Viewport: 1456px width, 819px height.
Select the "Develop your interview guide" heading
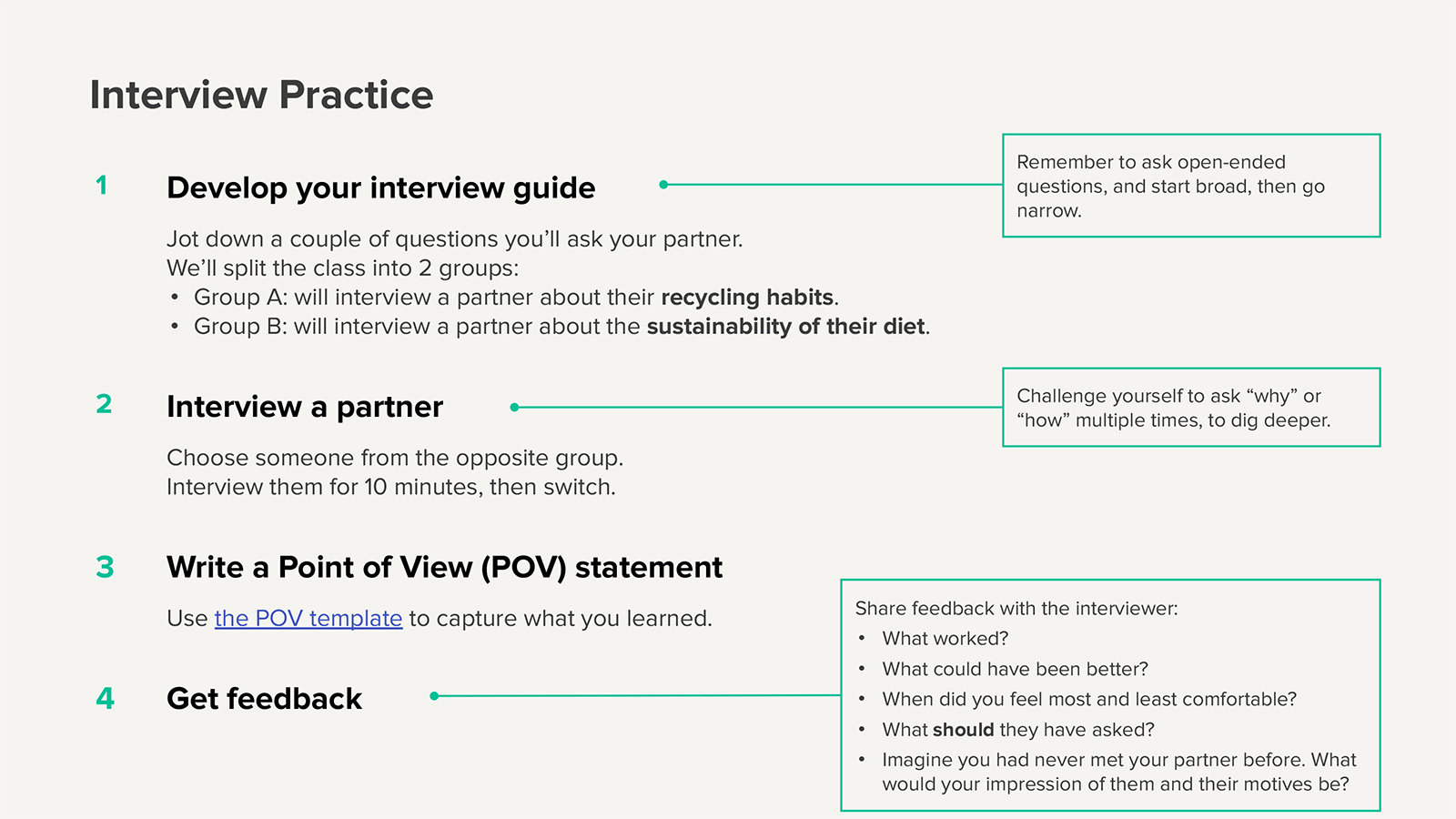point(380,188)
